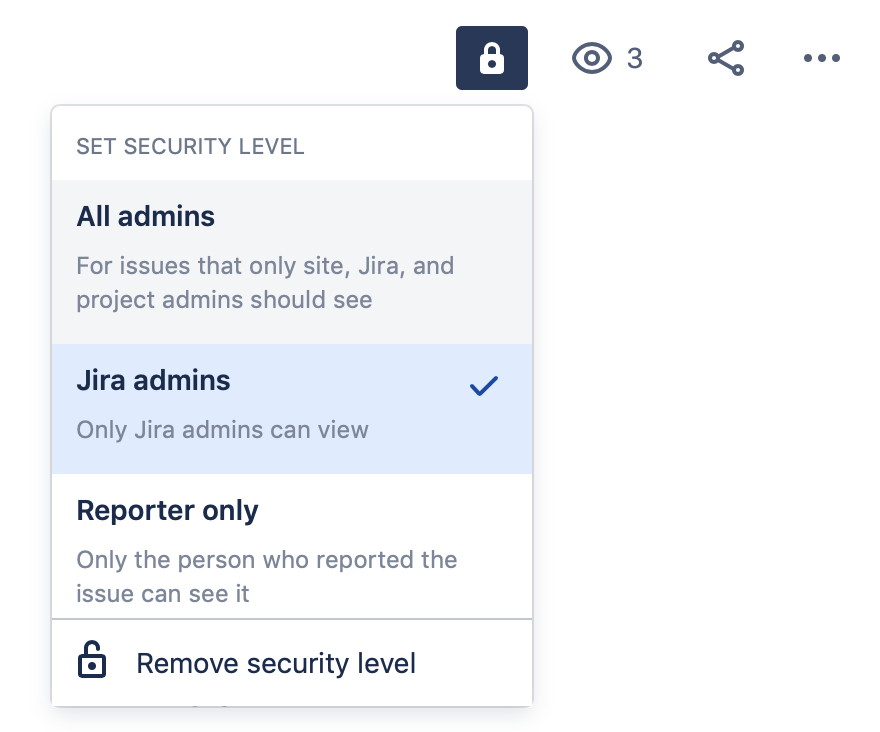This screenshot has width=880, height=732.
Task: Select the Reporter only security level
Action: pos(292,546)
